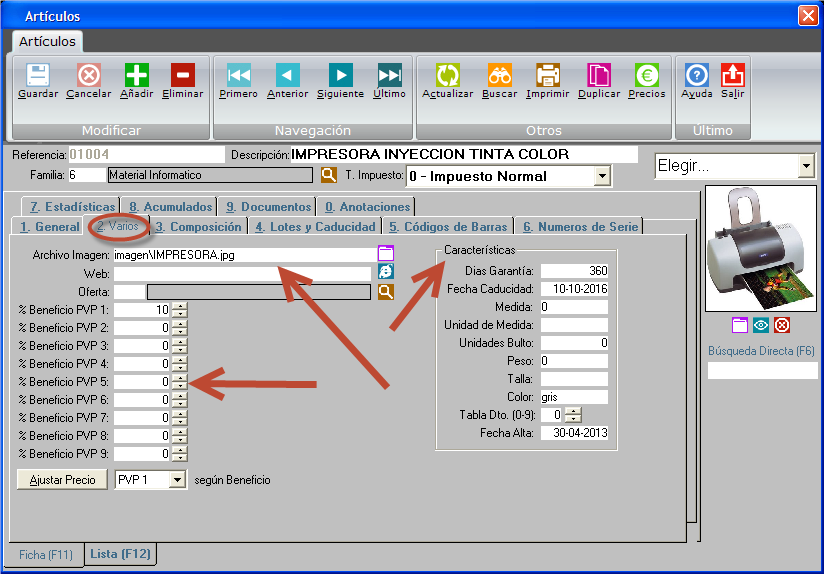Jump to Último record
Screen dimensions: 824x574
coord(389,76)
